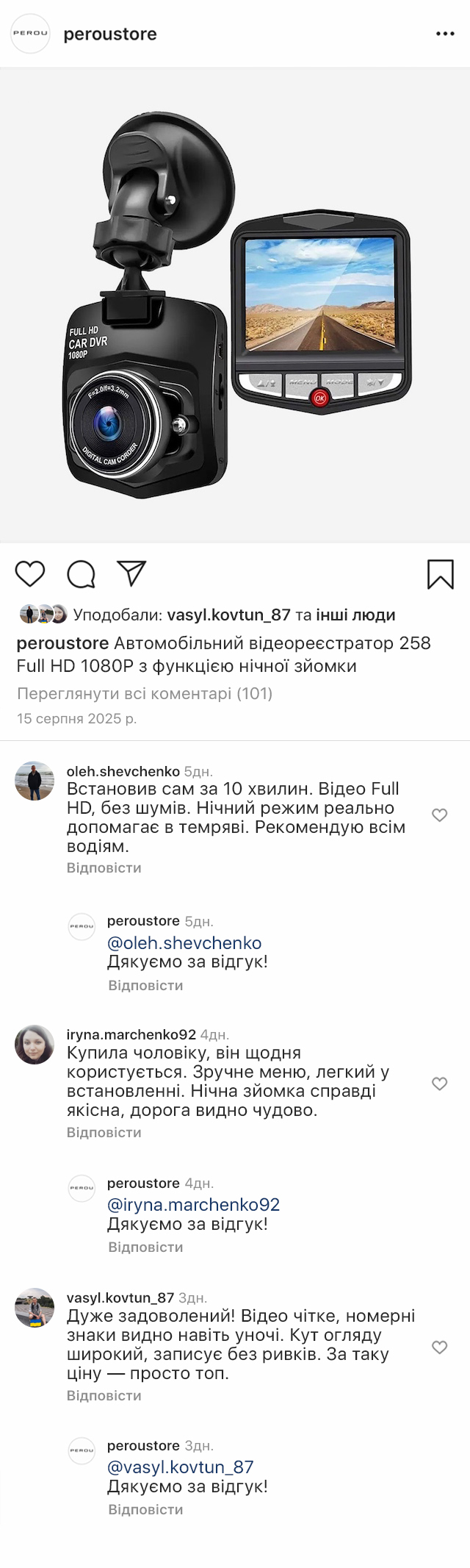Viewport: 470px width, 1568px height.
Task: Open the @vasyl.kovtun_87 mention link
Action: pyautogui.click(x=181, y=1467)
